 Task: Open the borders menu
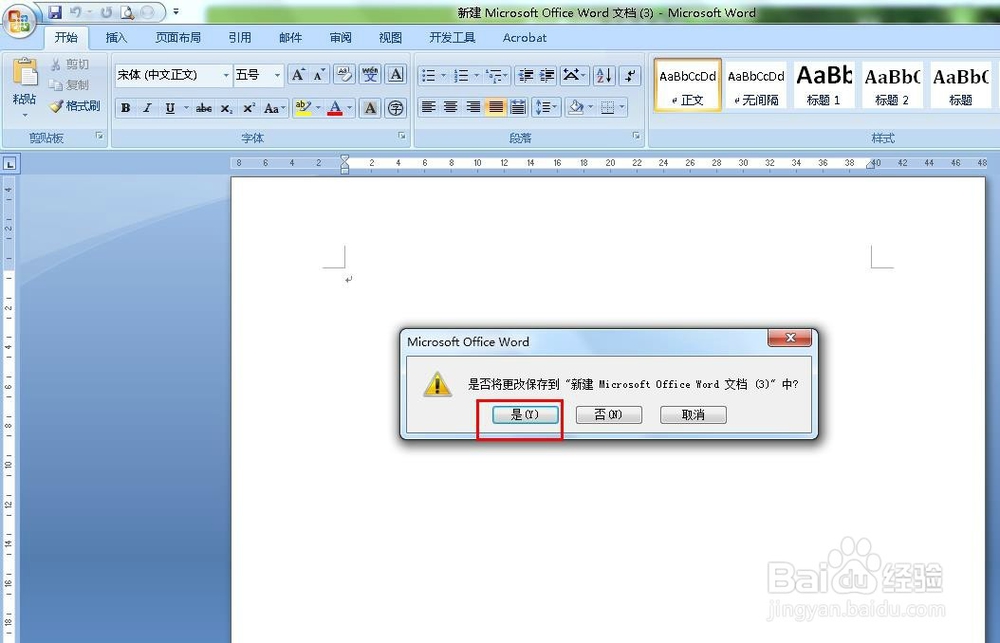click(x=613, y=107)
